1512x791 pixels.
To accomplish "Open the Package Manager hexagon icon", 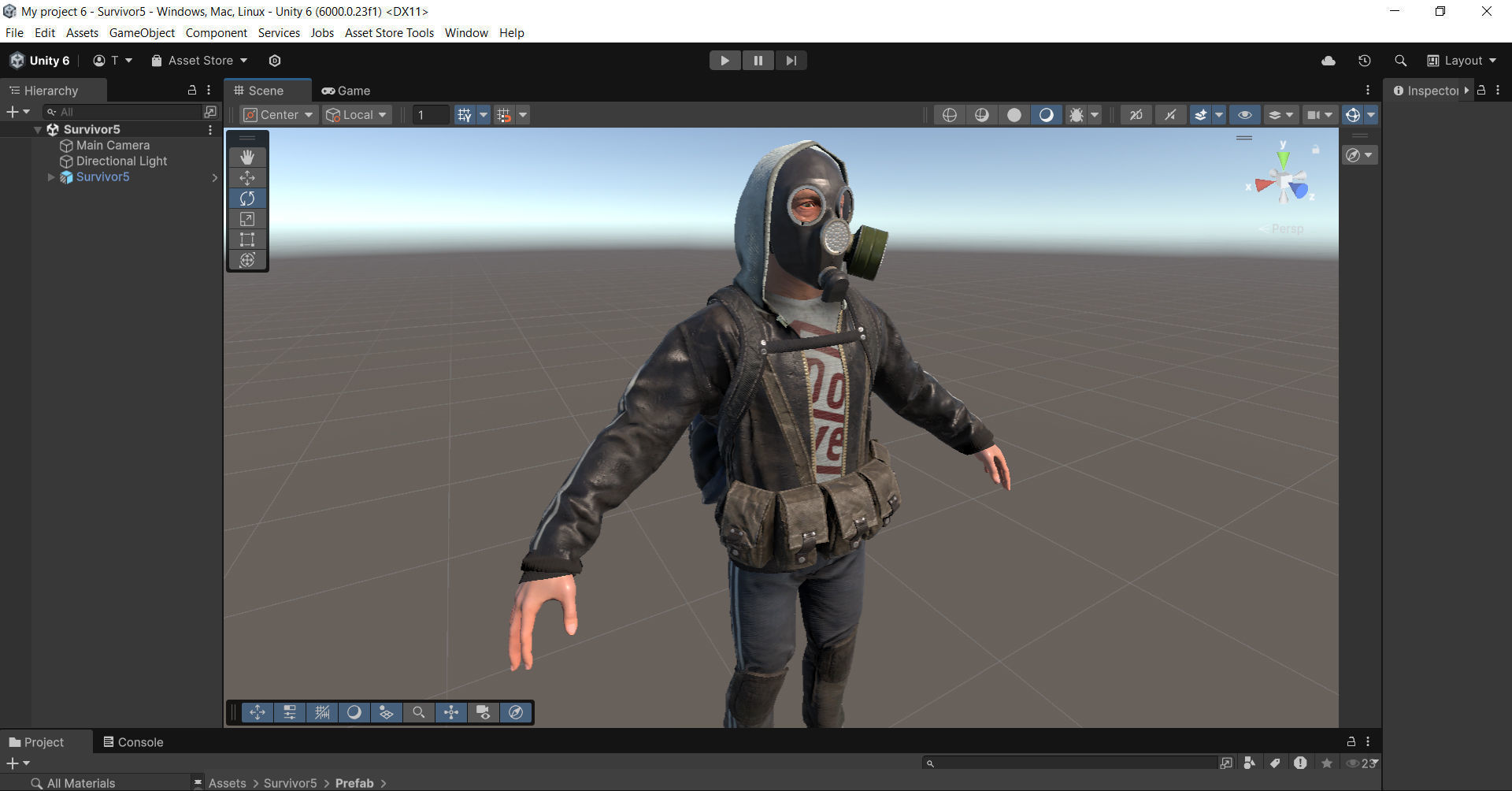I will (x=275, y=61).
